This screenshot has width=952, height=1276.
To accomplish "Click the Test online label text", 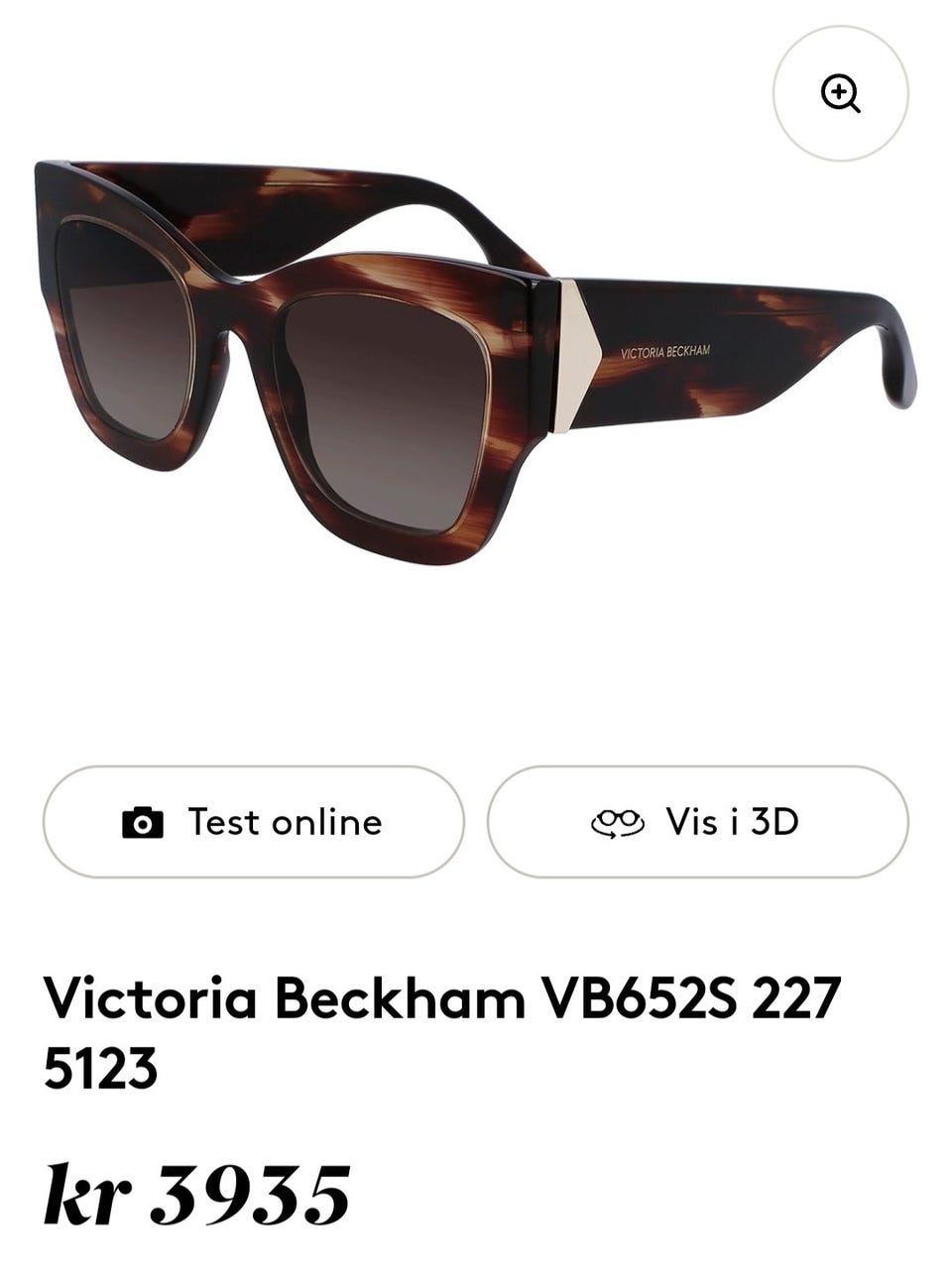I will pos(286,822).
